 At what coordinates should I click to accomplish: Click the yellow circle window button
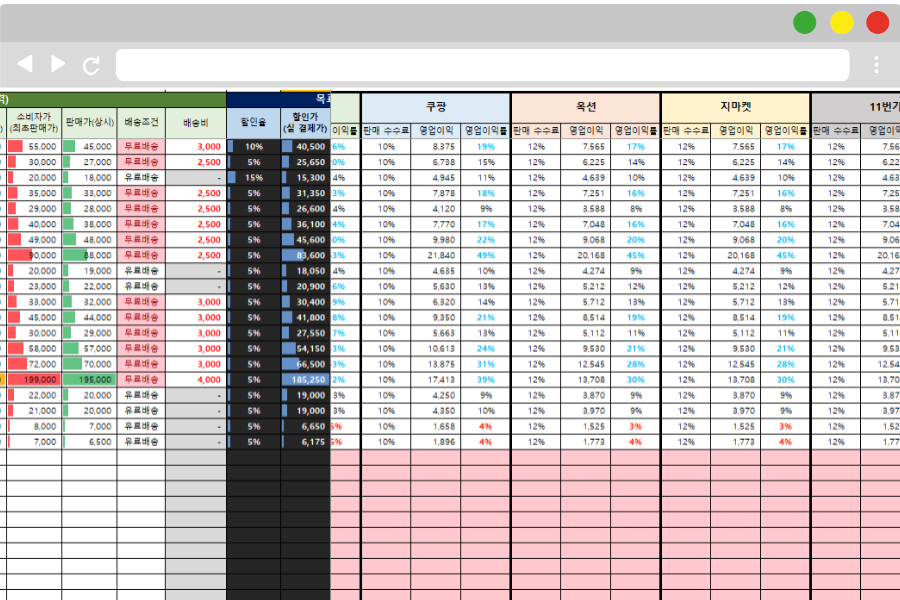click(841, 22)
